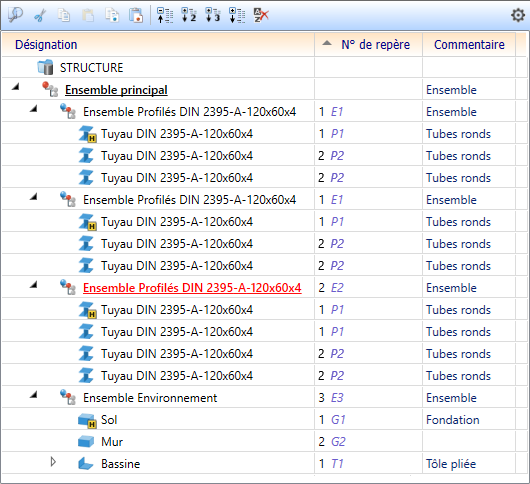The height and width of the screenshot is (484, 530).
Task: Select the Ensemble principal item
Action: pyautogui.click(x=116, y=90)
